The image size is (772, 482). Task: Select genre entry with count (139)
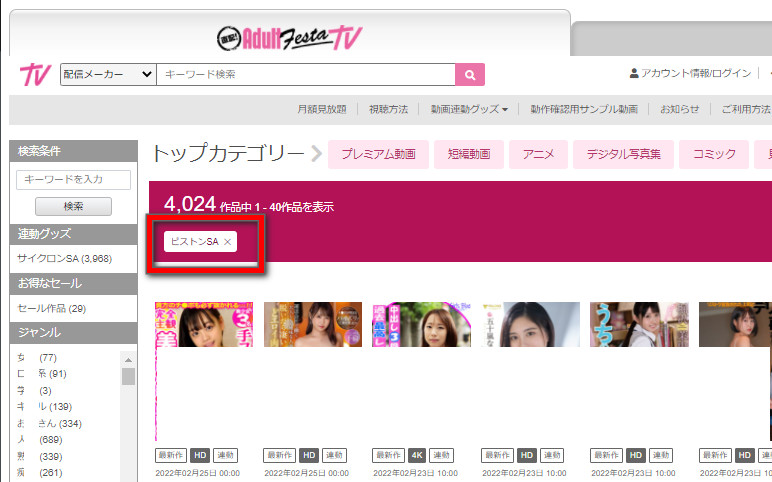pyautogui.click(x=45, y=407)
